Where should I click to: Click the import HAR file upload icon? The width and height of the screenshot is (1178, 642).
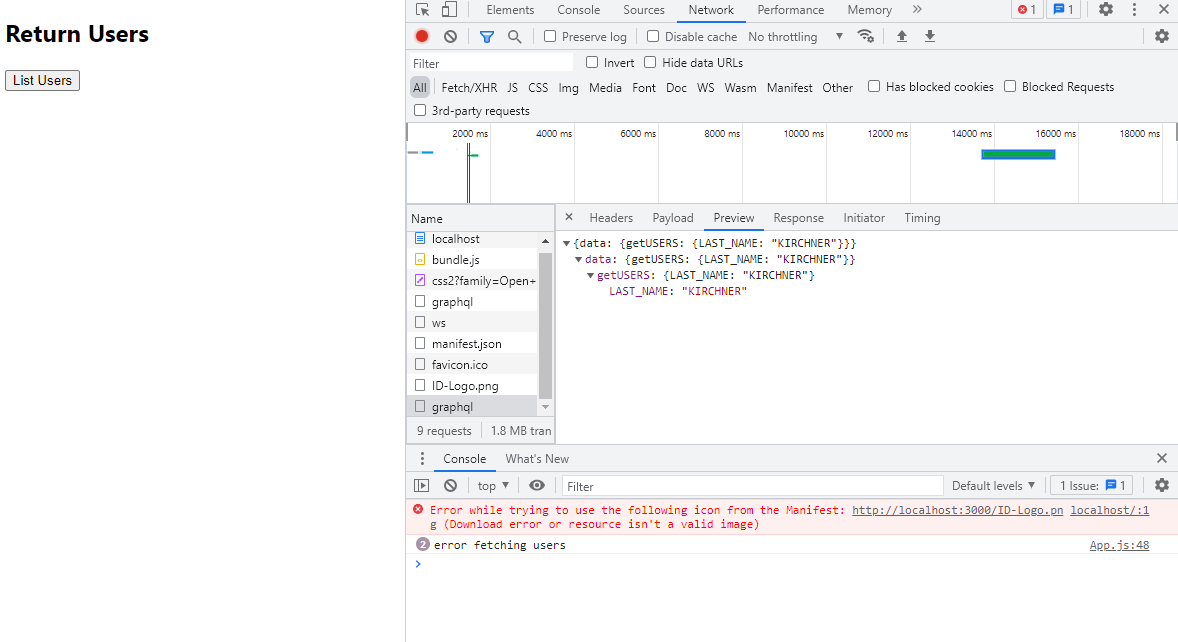click(x=902, y=36)
